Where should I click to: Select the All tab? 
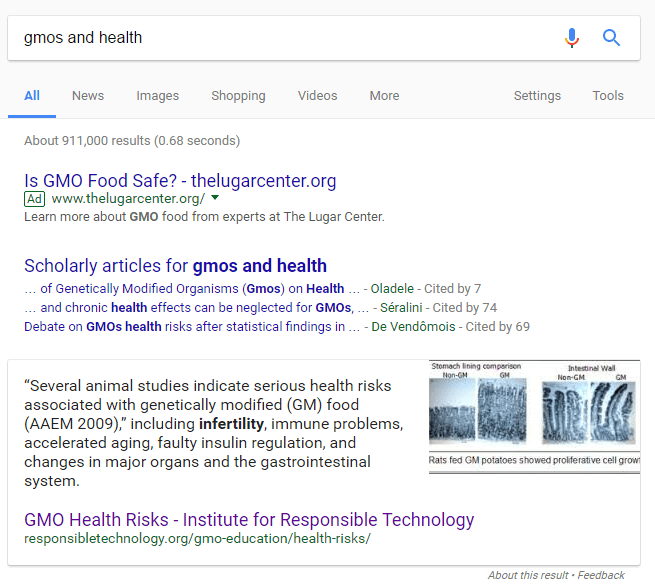32,96
